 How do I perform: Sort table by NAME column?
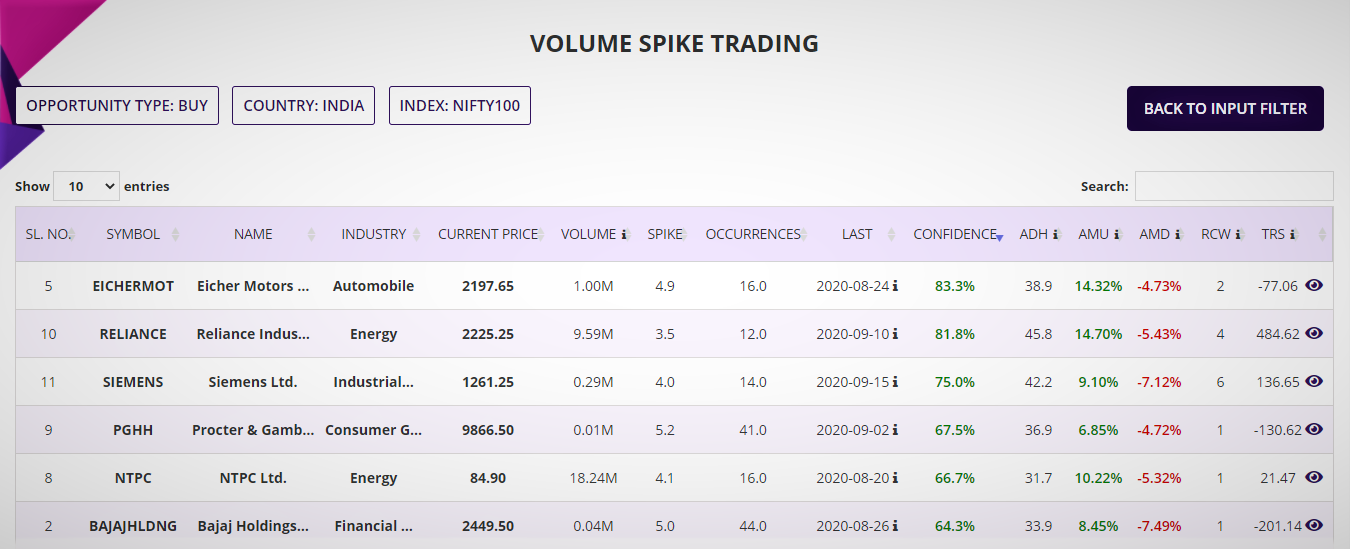[253, 234]
